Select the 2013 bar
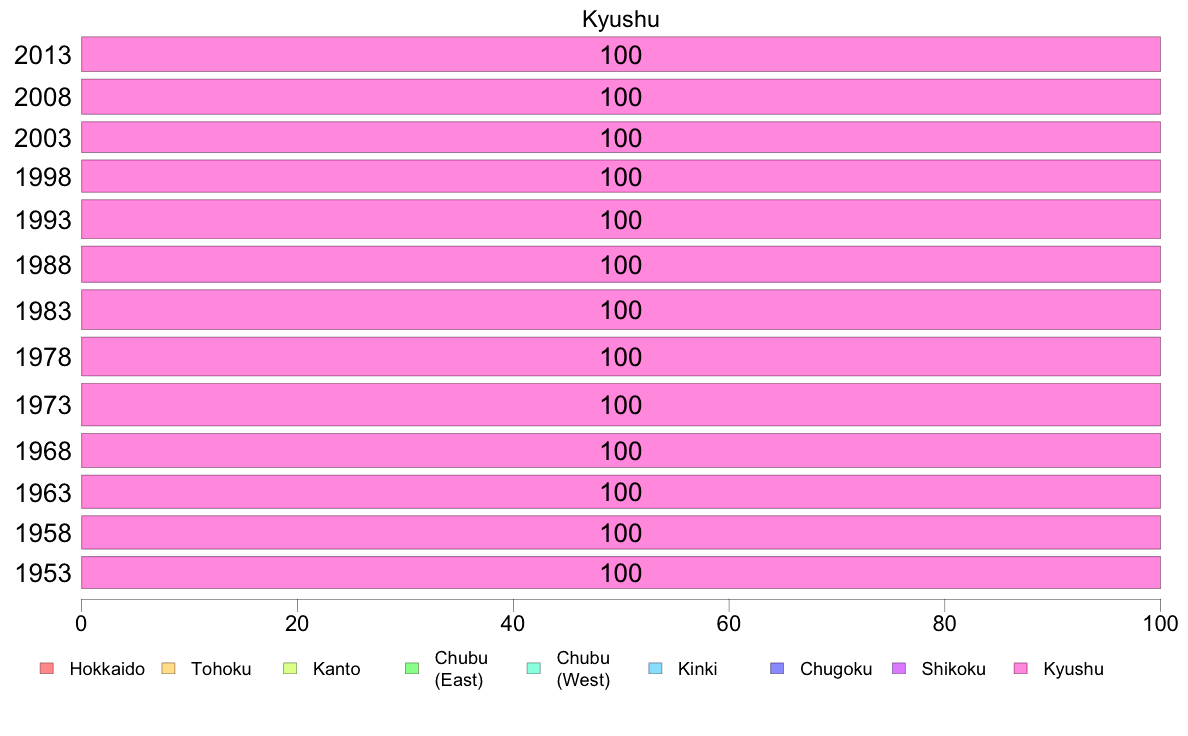 pos(621,55)
